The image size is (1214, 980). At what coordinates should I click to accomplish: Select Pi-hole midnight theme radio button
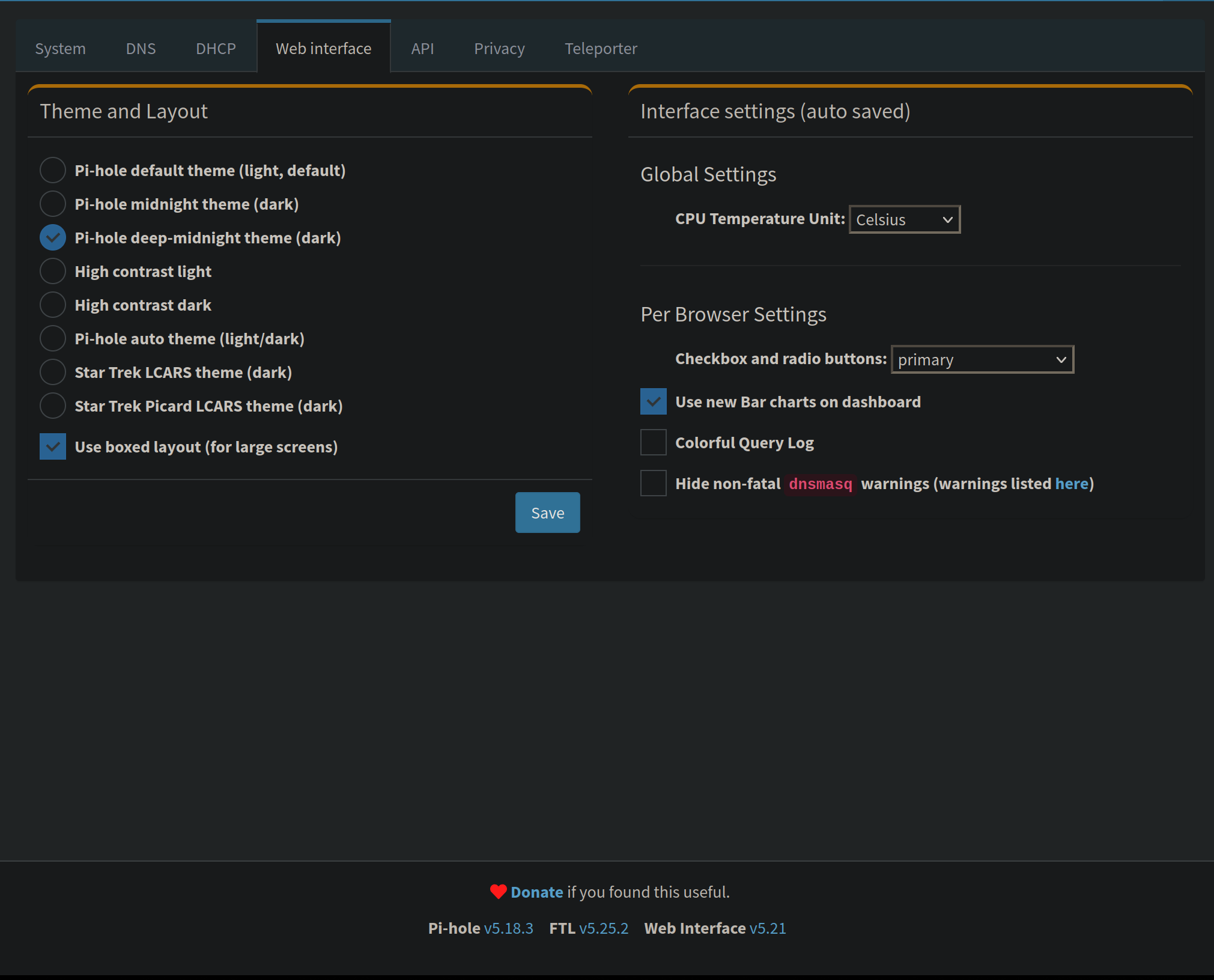(x=53, y=204)
